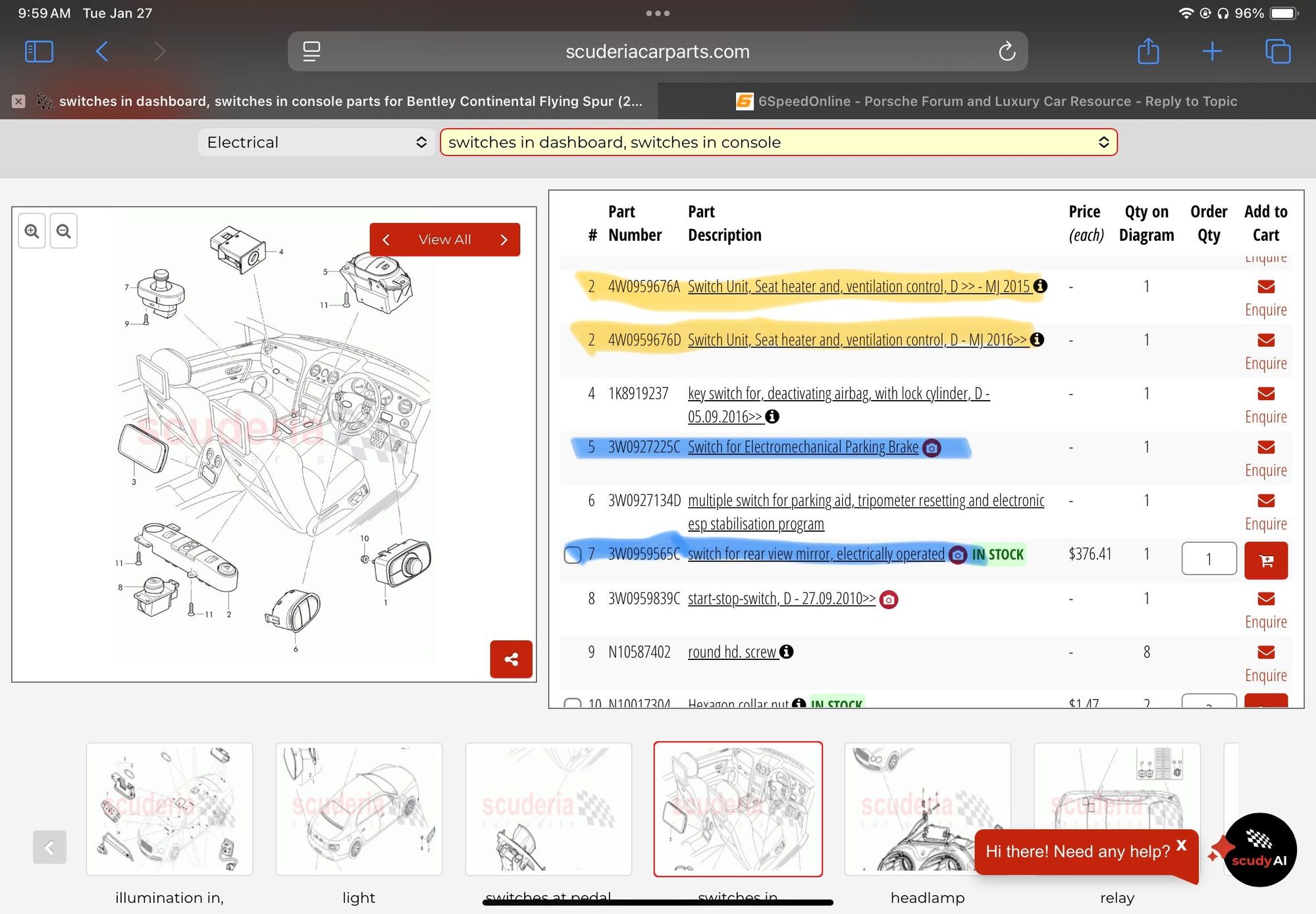
Task: Go to next diagram with right chevron
Action: (x=504, y=240)
